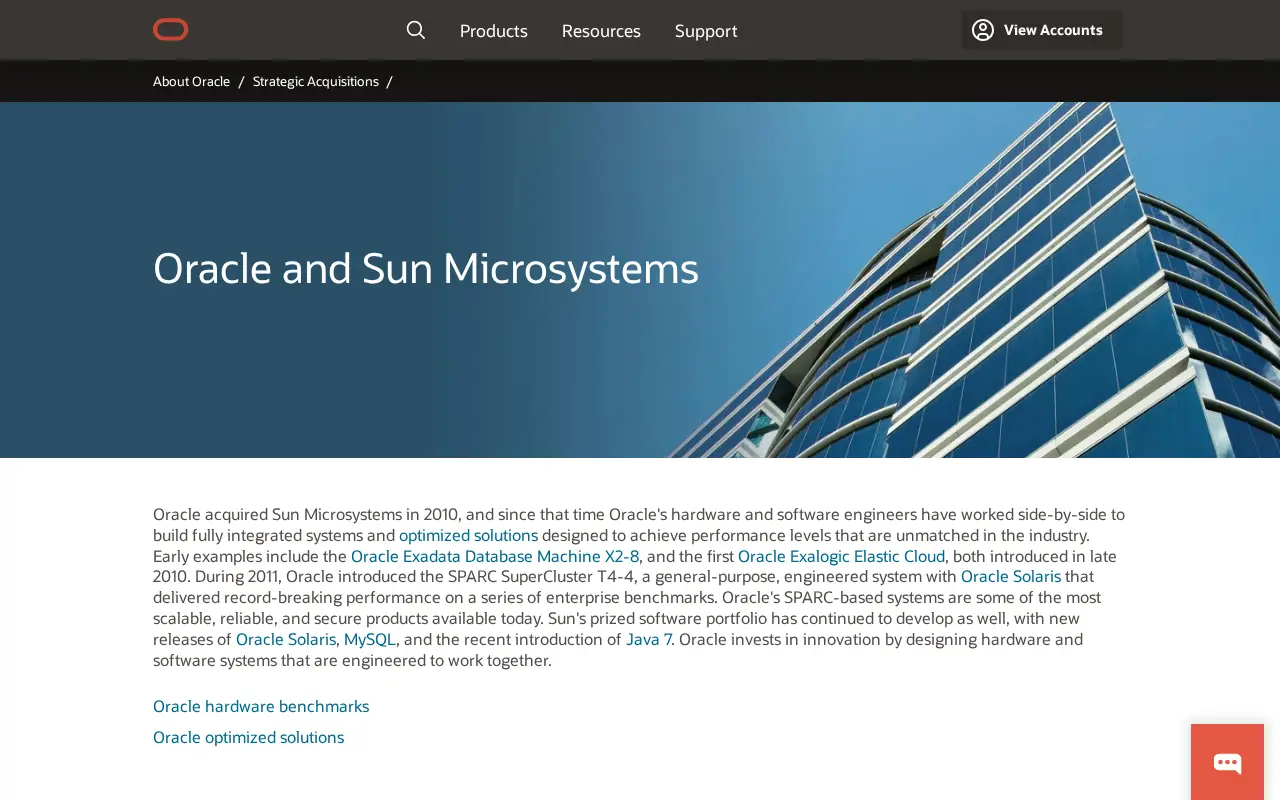Image resolution: width=1280 pixels, height=800 pixels.
Task: Go to About Oracle breadcrumb
Action: [x=191, y=81]
